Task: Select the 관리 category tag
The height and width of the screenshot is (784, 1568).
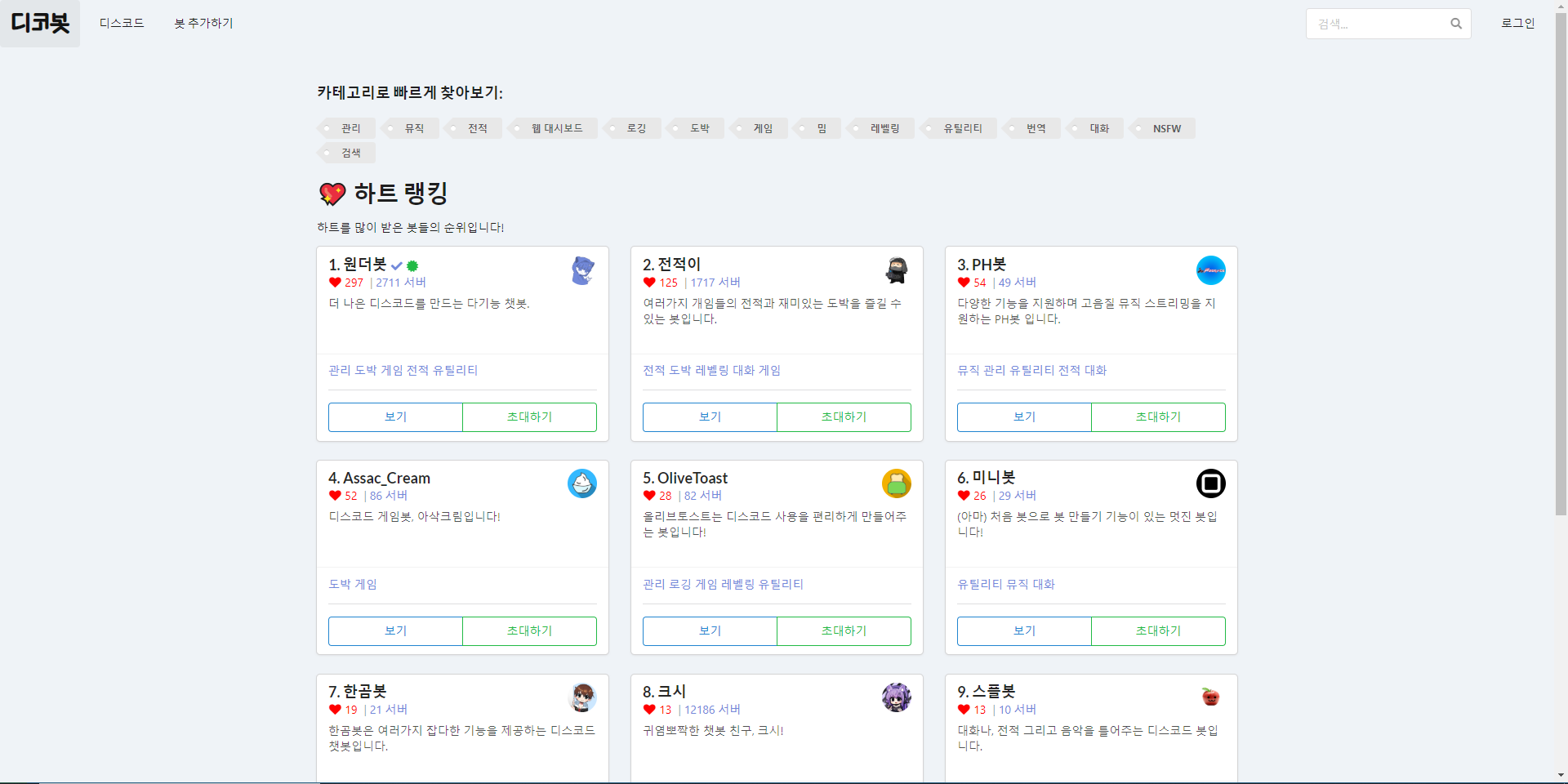Action: tap(346, 128)
